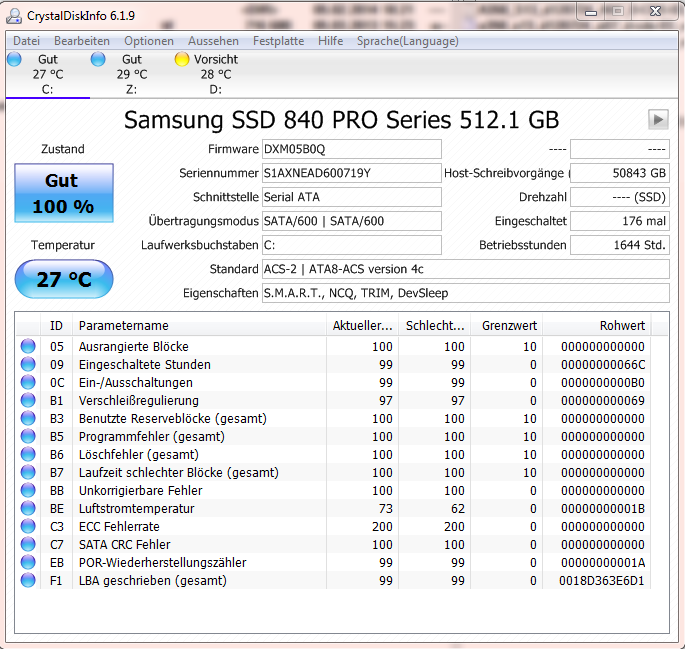Click status orb for LBA geschrieben row

click(x=28, y=580)
